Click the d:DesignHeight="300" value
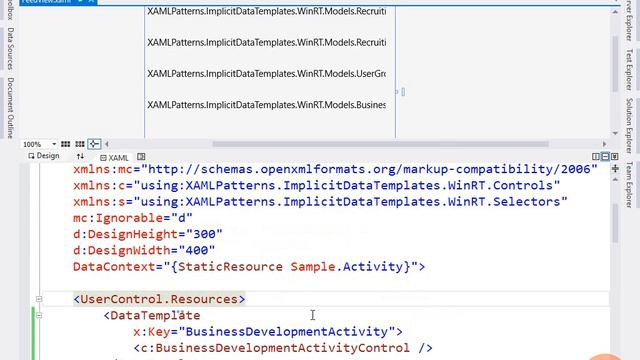 pyautogui.click(x=204, y=234)
